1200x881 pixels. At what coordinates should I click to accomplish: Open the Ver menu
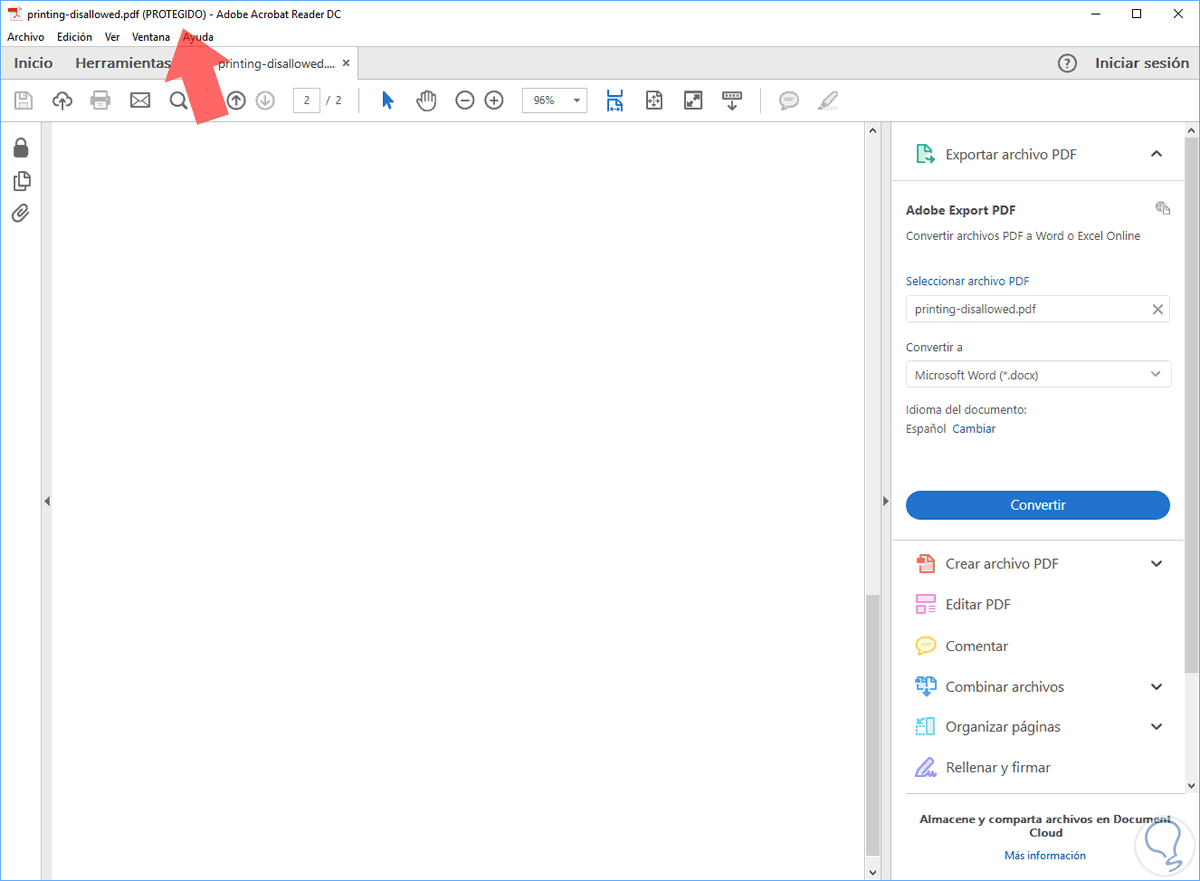[x=112, y=37]
